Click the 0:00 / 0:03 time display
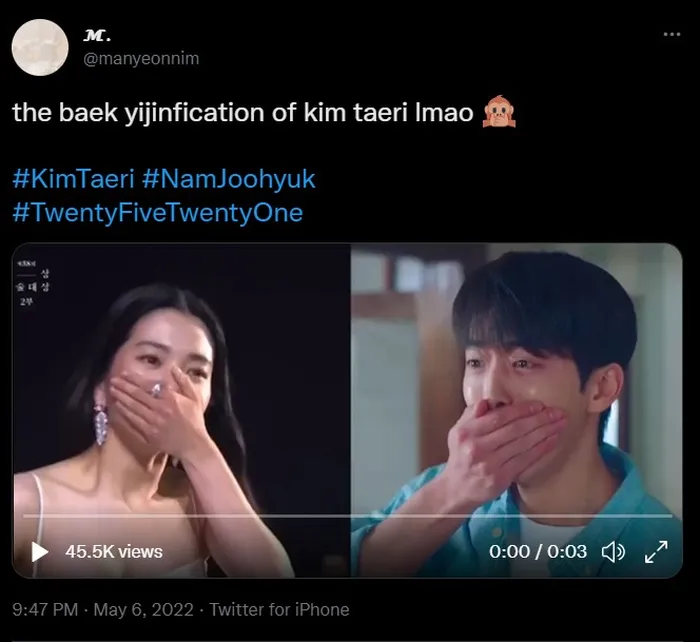 (539, 551)
